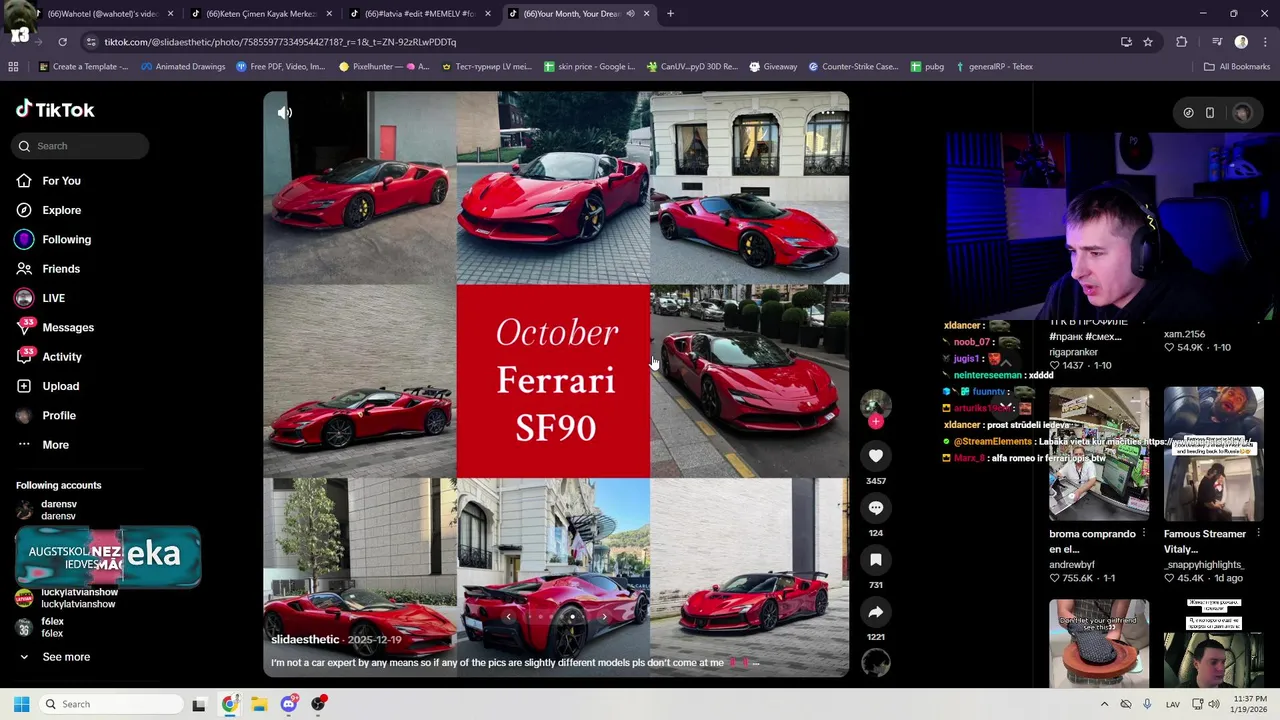Image resolution: width=1280 pixels, height=720 pixels.
Task: Mute the post audio with the speaker icon
Action: point(285,113)
